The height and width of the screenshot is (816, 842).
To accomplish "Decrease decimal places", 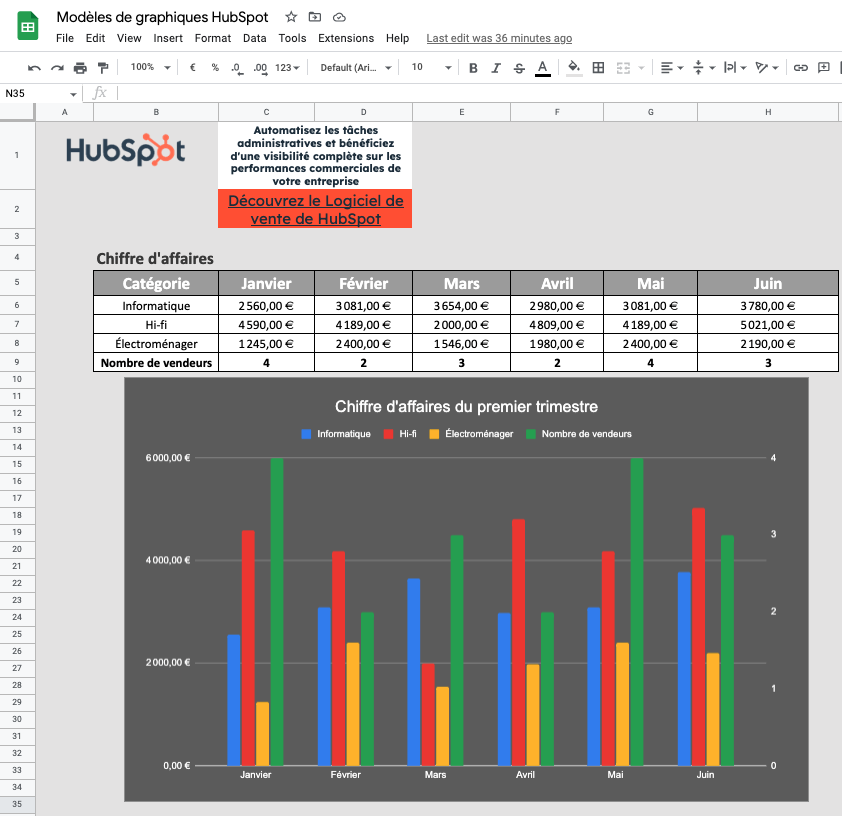I will [237, 68].
